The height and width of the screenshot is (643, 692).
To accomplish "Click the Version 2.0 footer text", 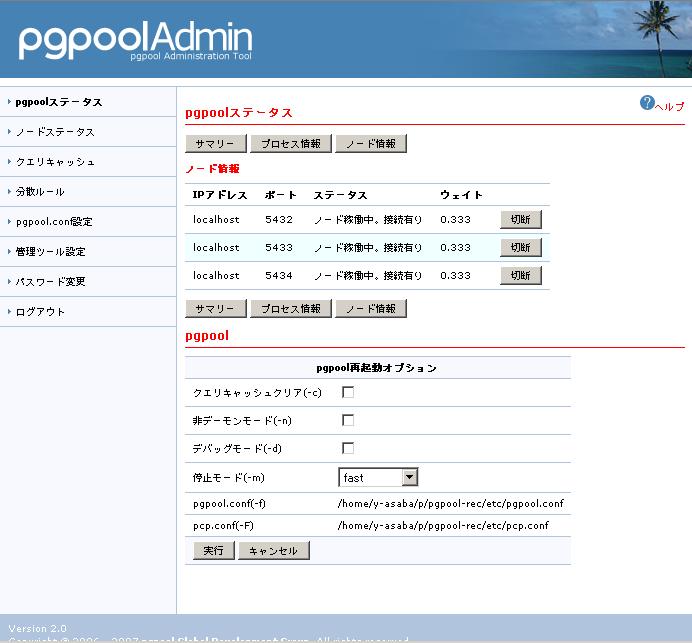I will click(x=38, y=628).
